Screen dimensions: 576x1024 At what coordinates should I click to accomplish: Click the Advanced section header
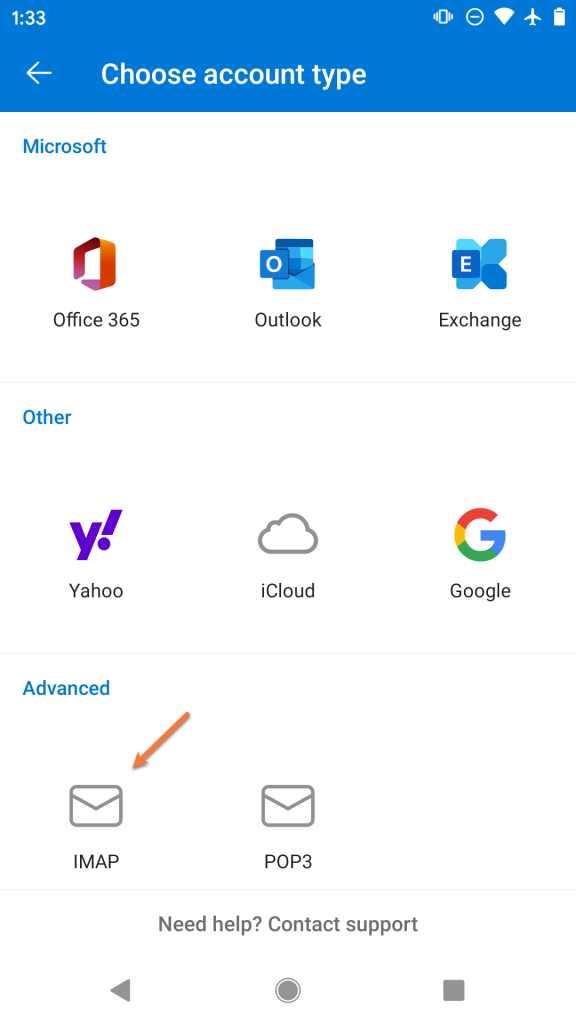click(x=66, y=688)
